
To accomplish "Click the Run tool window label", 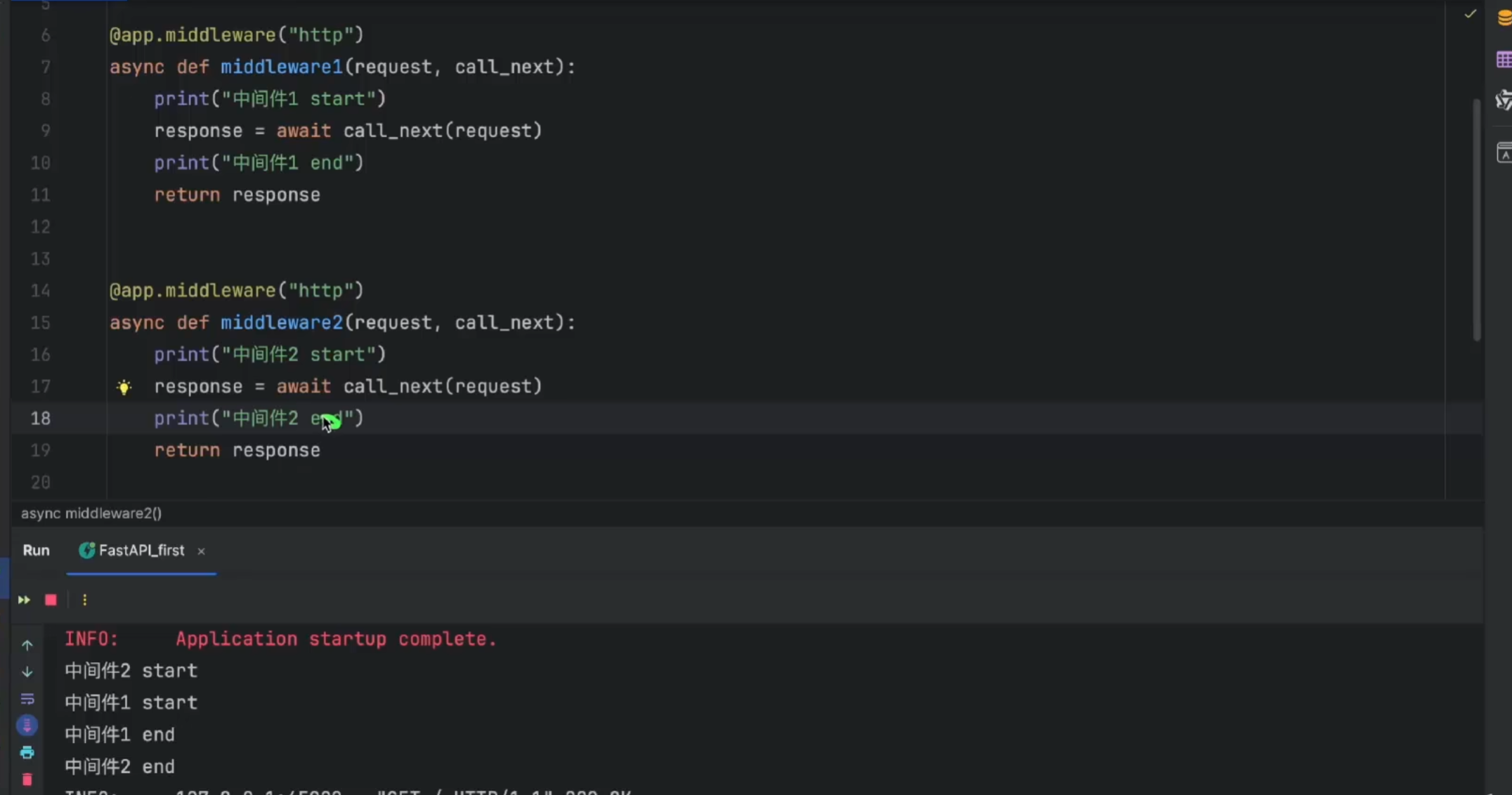I will [x=36, y=551].
